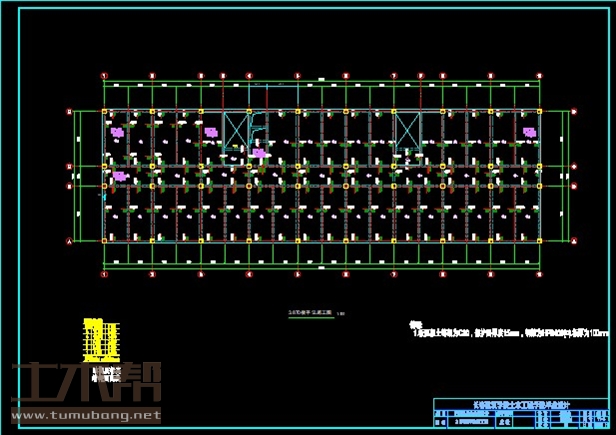Viewport: 616px width, 435px height.
Task: Select the magenta label in the top-left room
Action: 118,131
